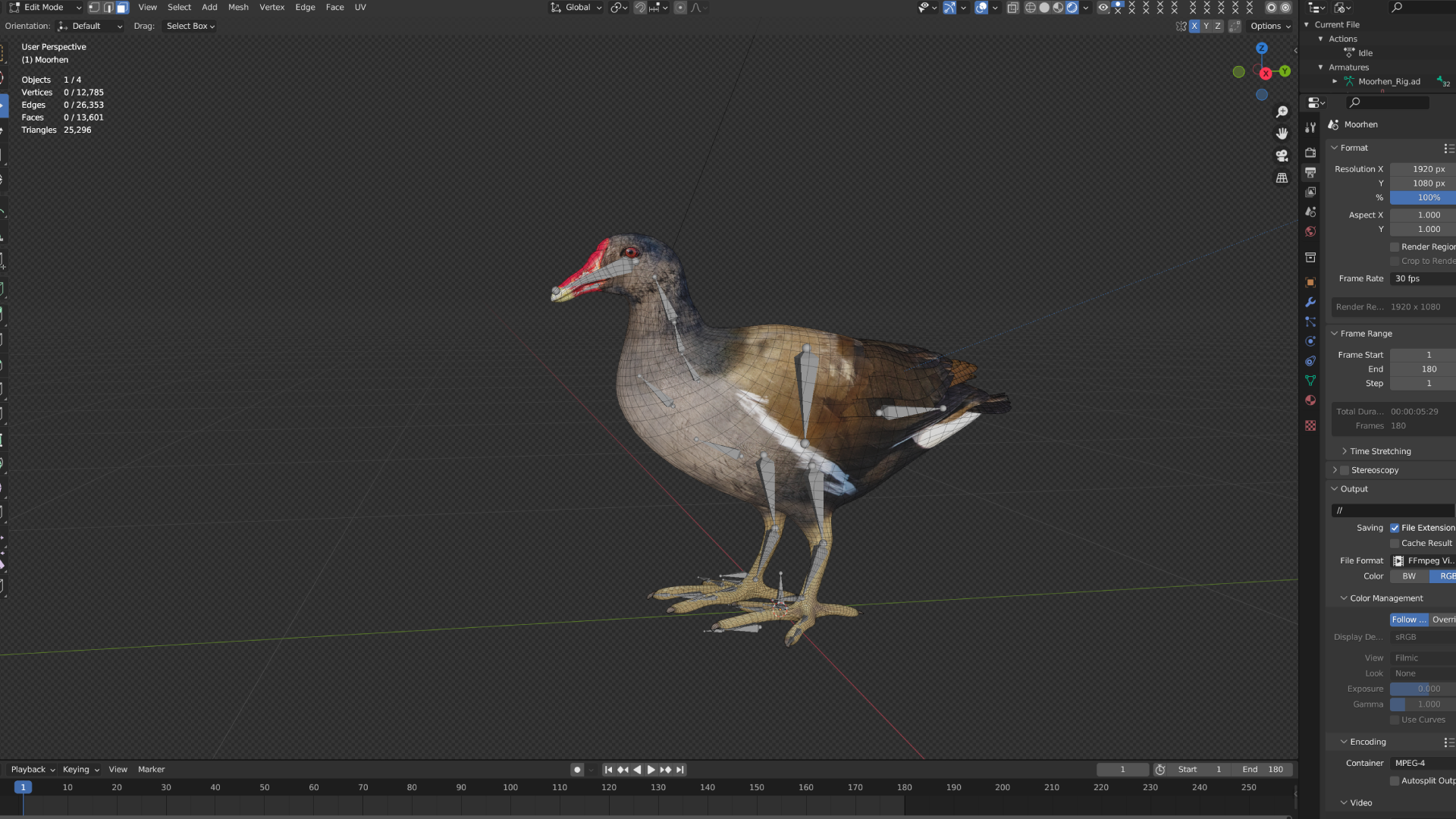Toggle camera view icon in viewport
The image size is (1456, 819).
coord(1282,155)
